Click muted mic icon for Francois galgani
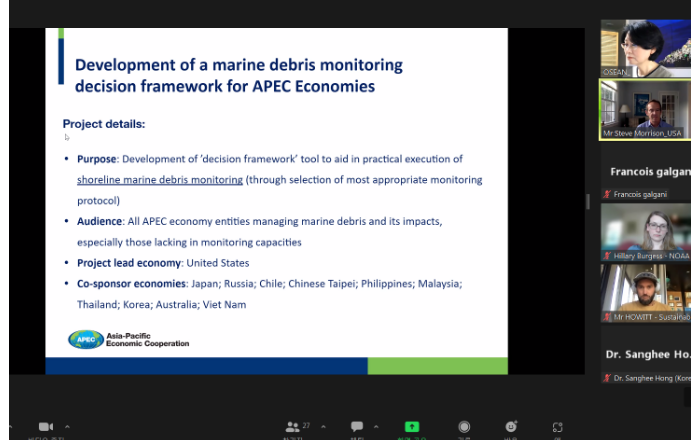691x440 pixels. [607, 194]
